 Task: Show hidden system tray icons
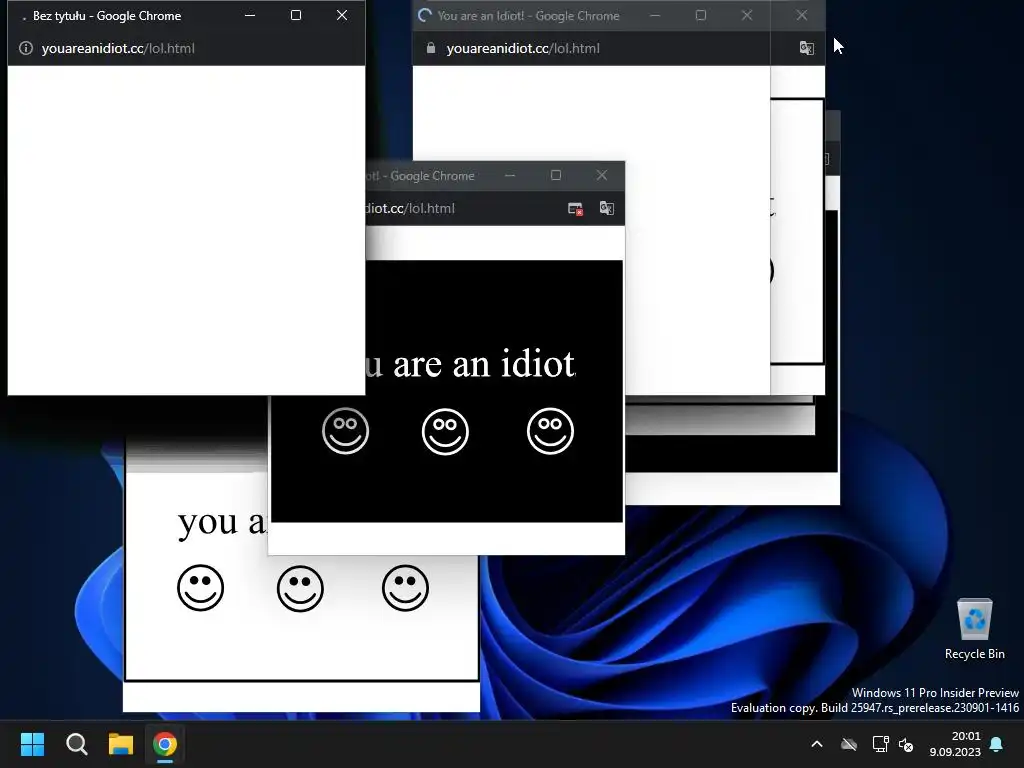816,744
